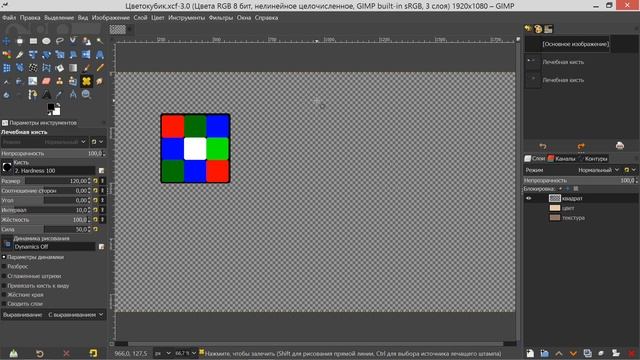Open the Фильтры menu
Image resolution: width=640 pixels, height=360 pixels.
(220, 18)
